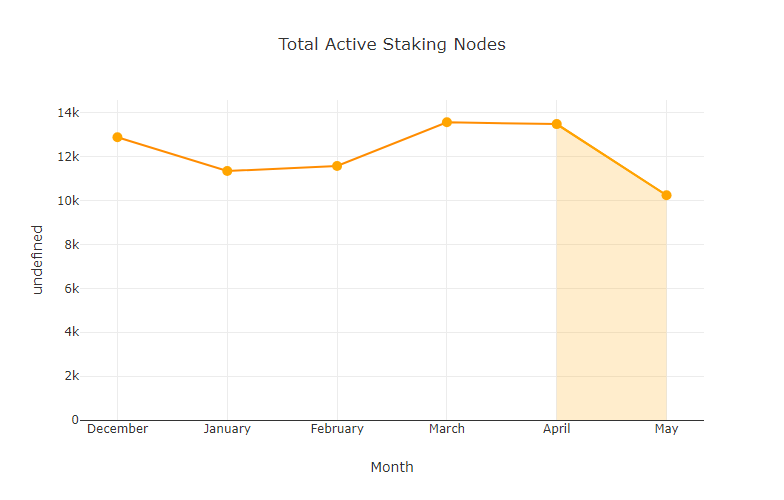
Task: Click the March data point marker
Action: [447, 122]
